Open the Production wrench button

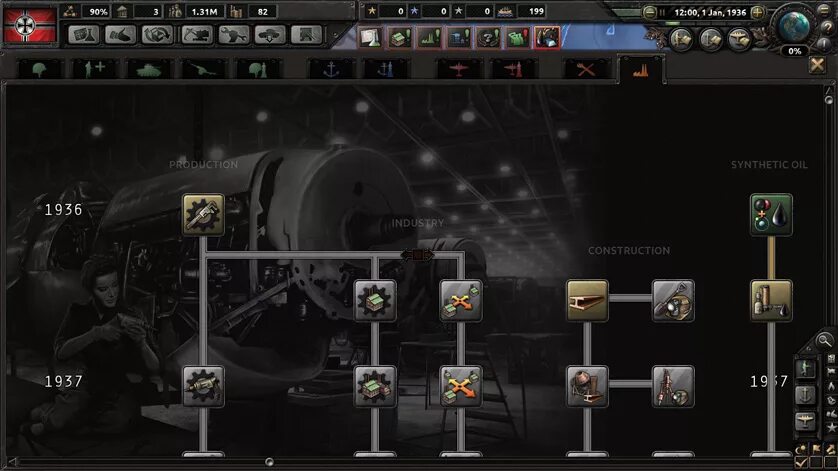pyautogui.click(x=234, y=35)
